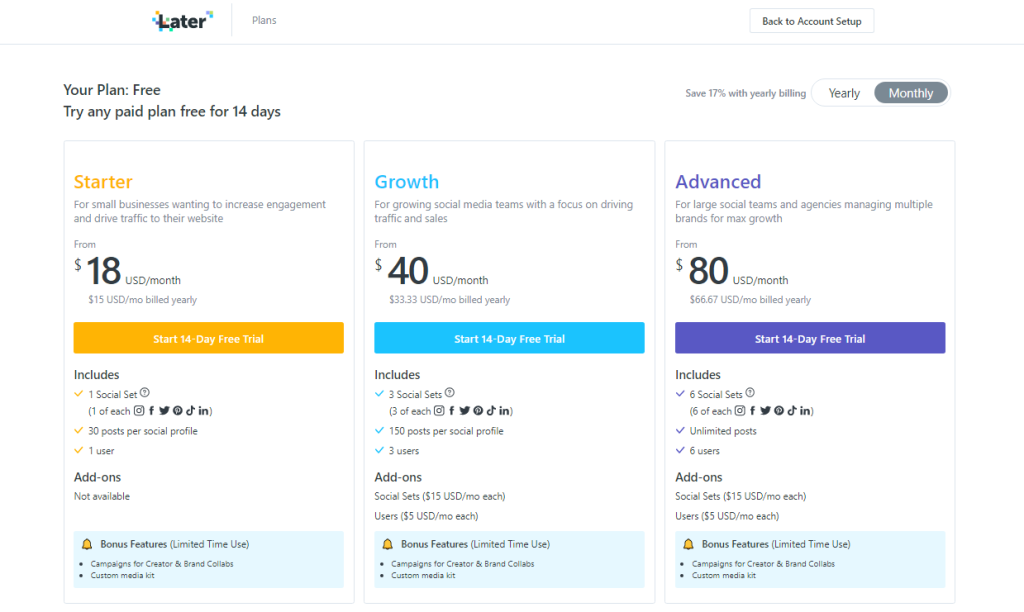The height and width of the screenshot is (612, 1024).
Task: Click the "$33.33 USD/mo billed yearly" note
Action: 449,300
